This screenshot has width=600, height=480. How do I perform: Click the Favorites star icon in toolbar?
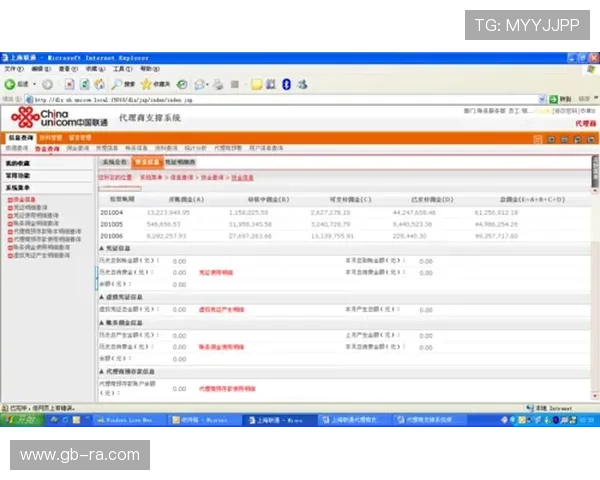pyautogui.click(x=146, y=85)
